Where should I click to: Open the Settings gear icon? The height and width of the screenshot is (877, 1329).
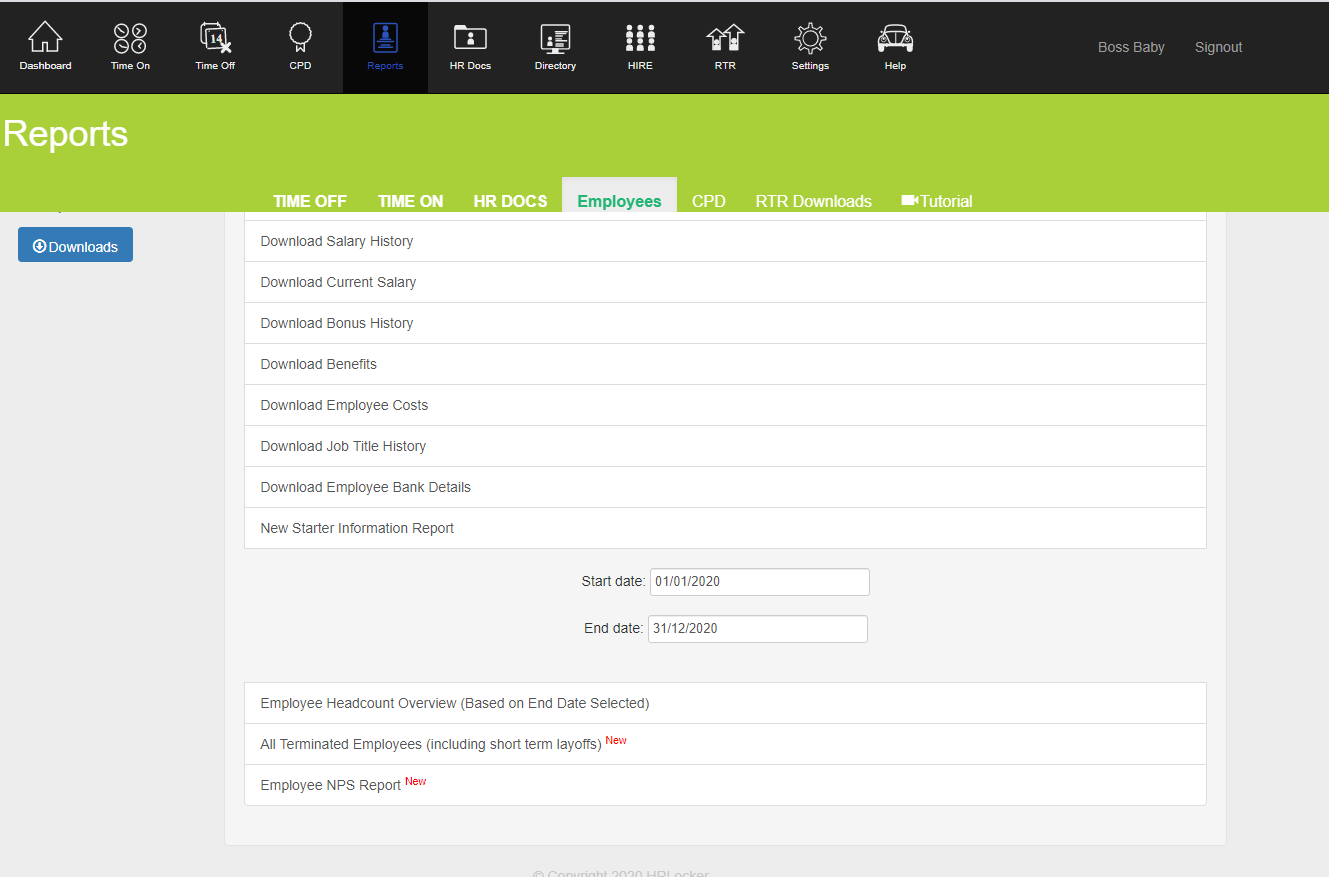[810, 40]
